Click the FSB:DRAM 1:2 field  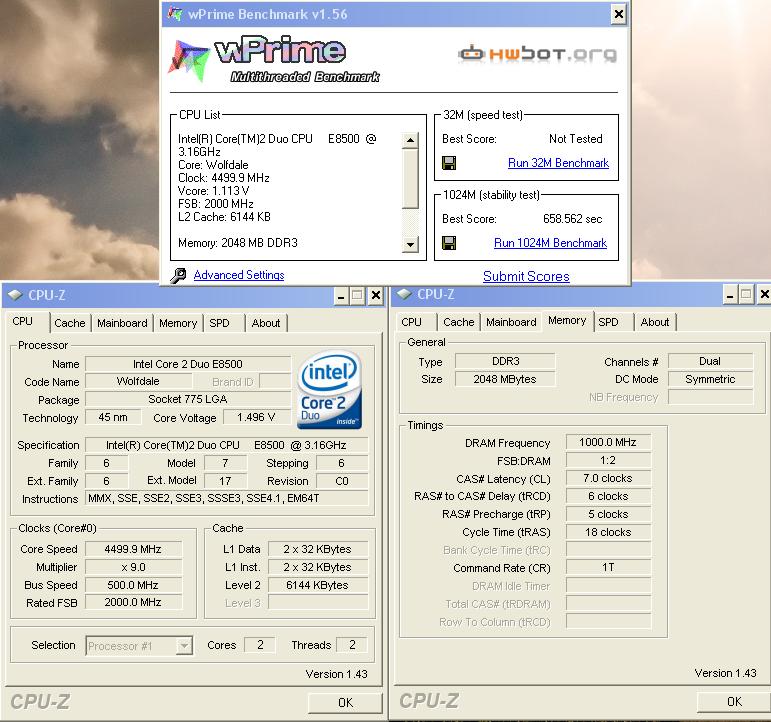[x=608, y=460]
